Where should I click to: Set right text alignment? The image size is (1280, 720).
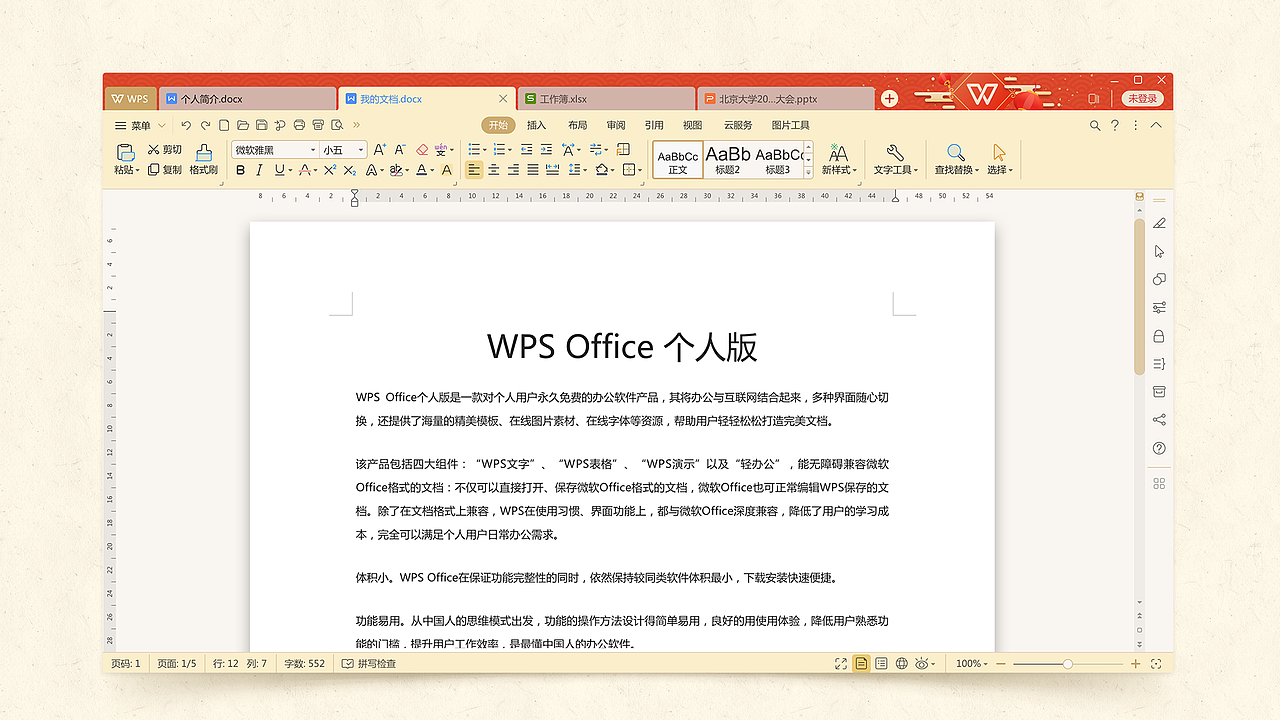(x=513, y=170)
